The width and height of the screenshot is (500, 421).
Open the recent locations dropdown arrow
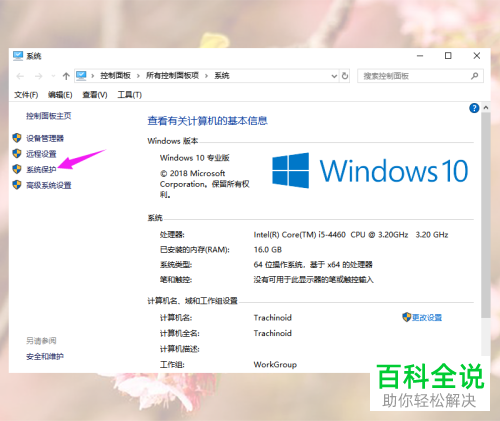(x=53, y=76)
